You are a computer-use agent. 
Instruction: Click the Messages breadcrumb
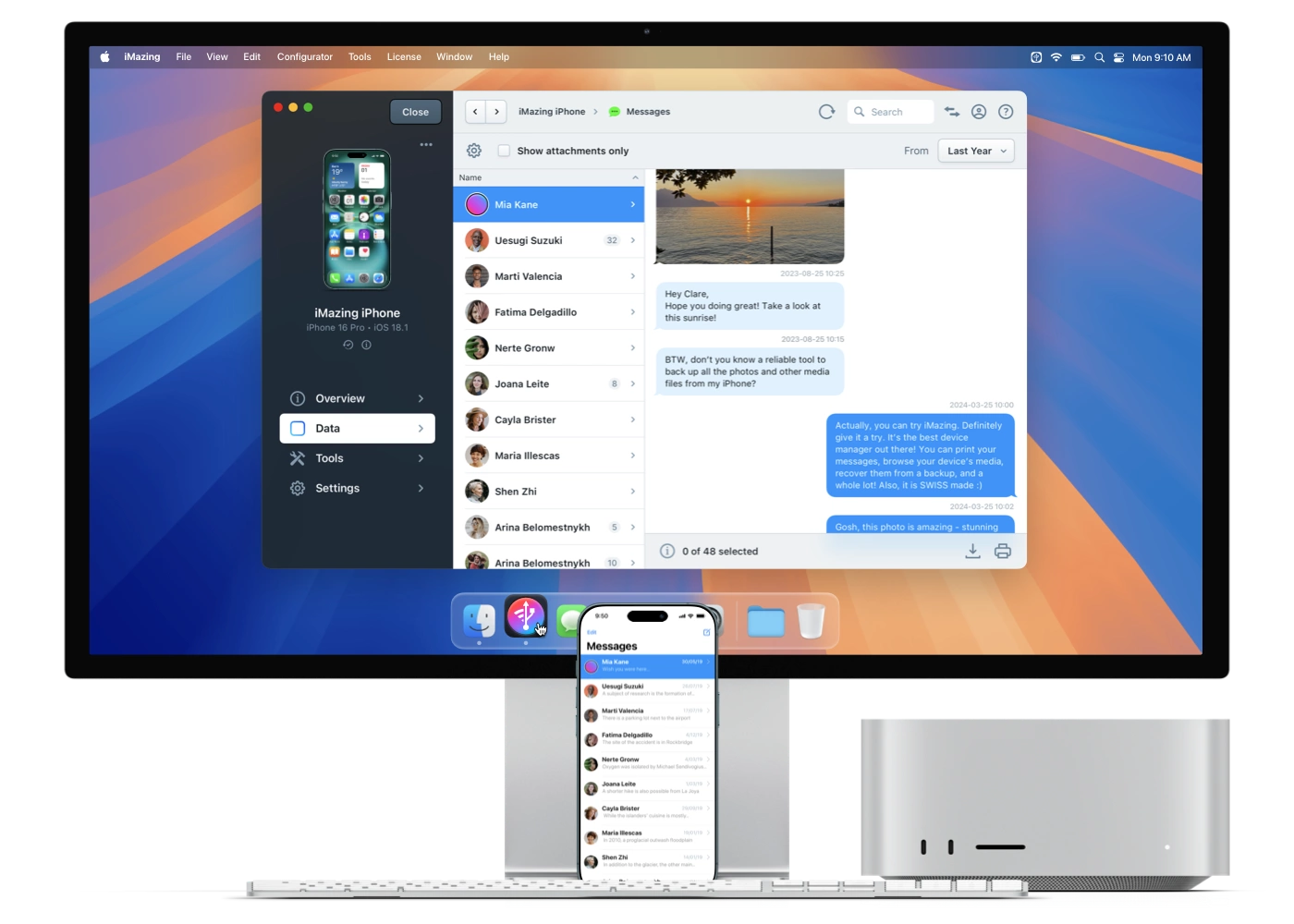tap(639, 112)
